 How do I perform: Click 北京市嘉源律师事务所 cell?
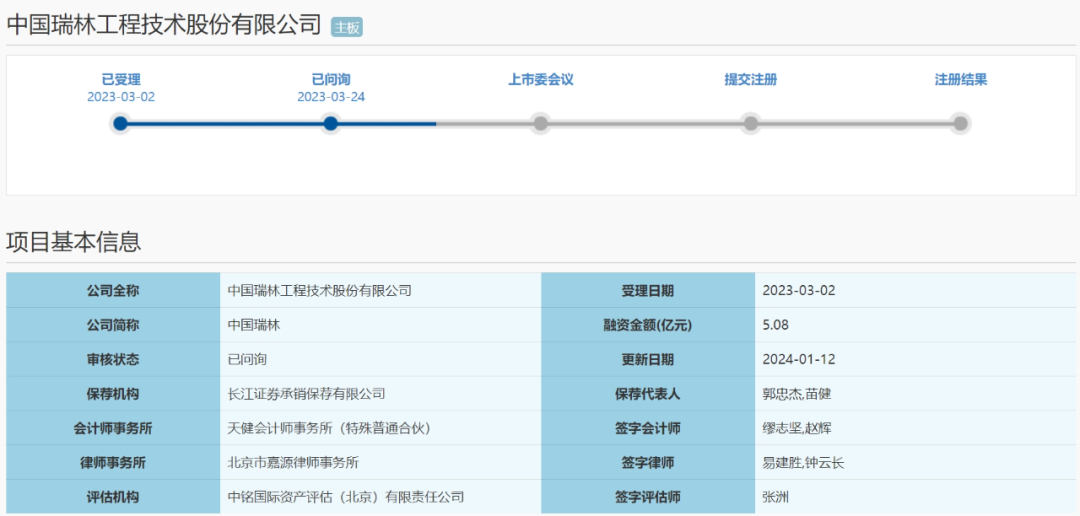(x=380, y=463)
